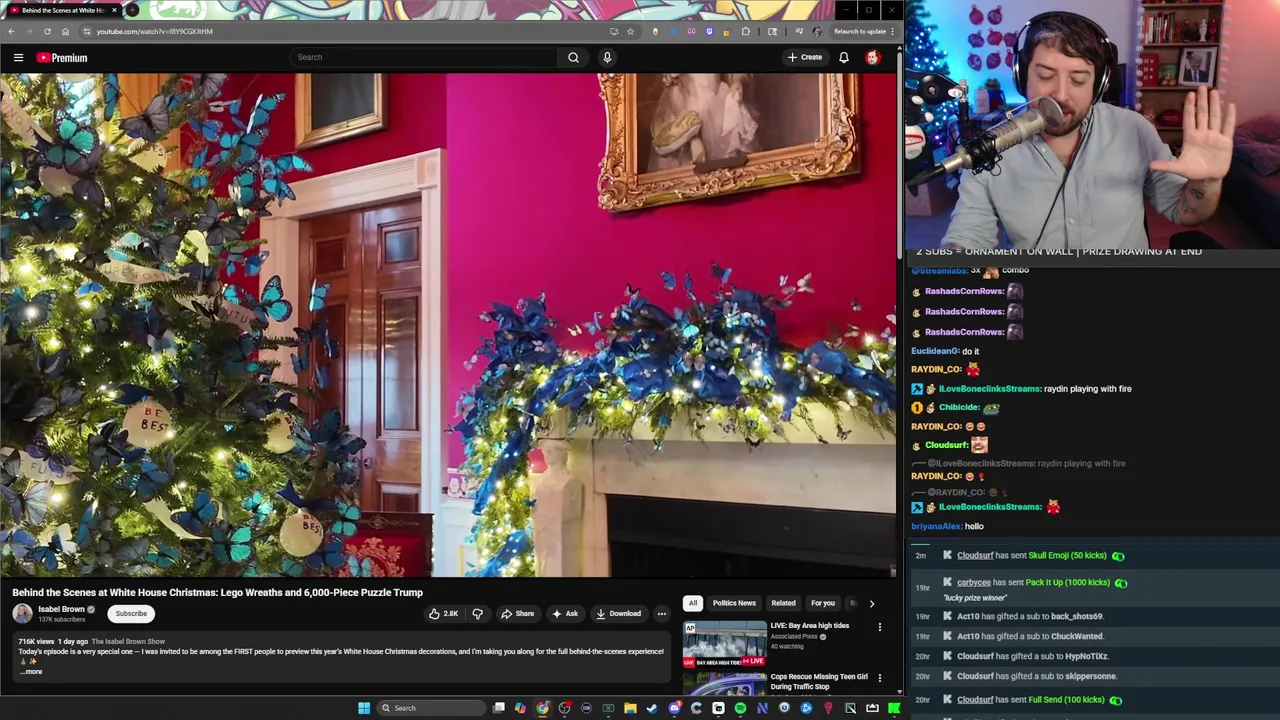Open File Explorer from the taskbar
The height and width of the screenshot is (720, 1280).
pos(630,708)
